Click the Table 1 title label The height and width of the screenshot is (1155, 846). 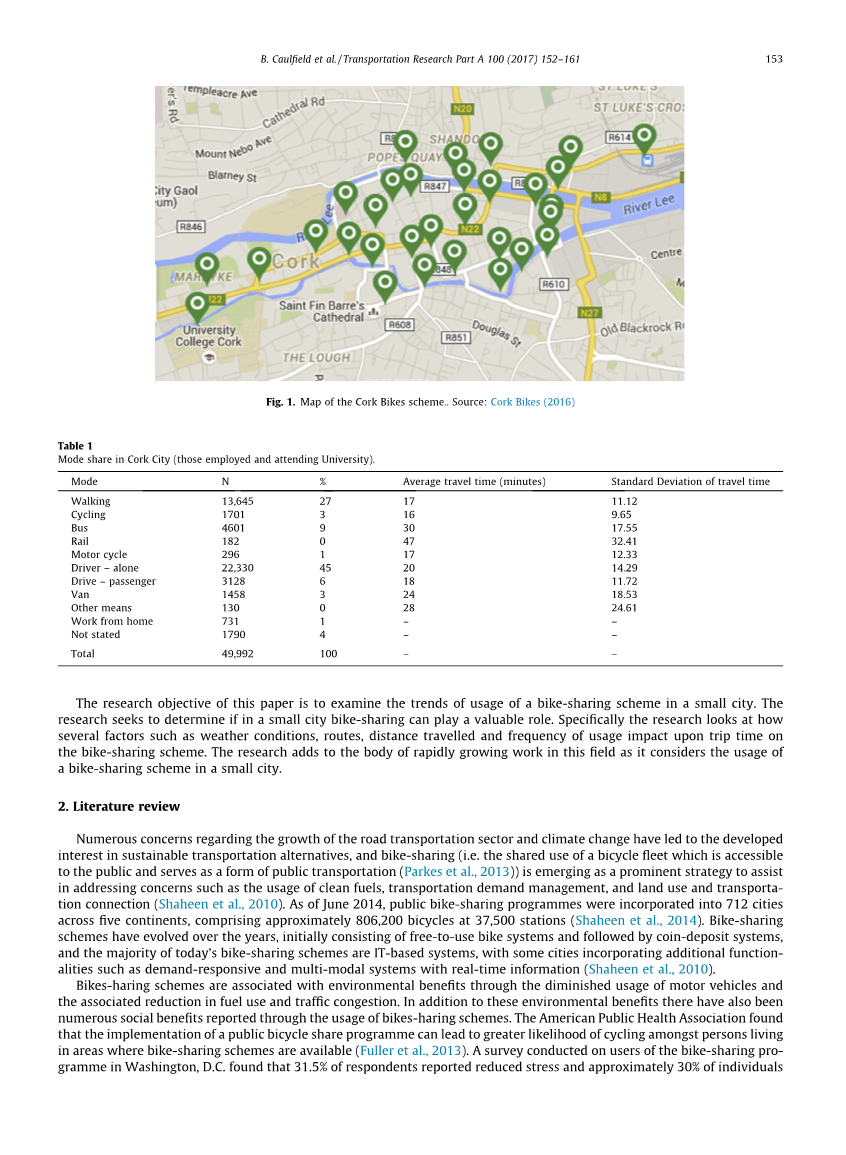(x=75, y=446)
